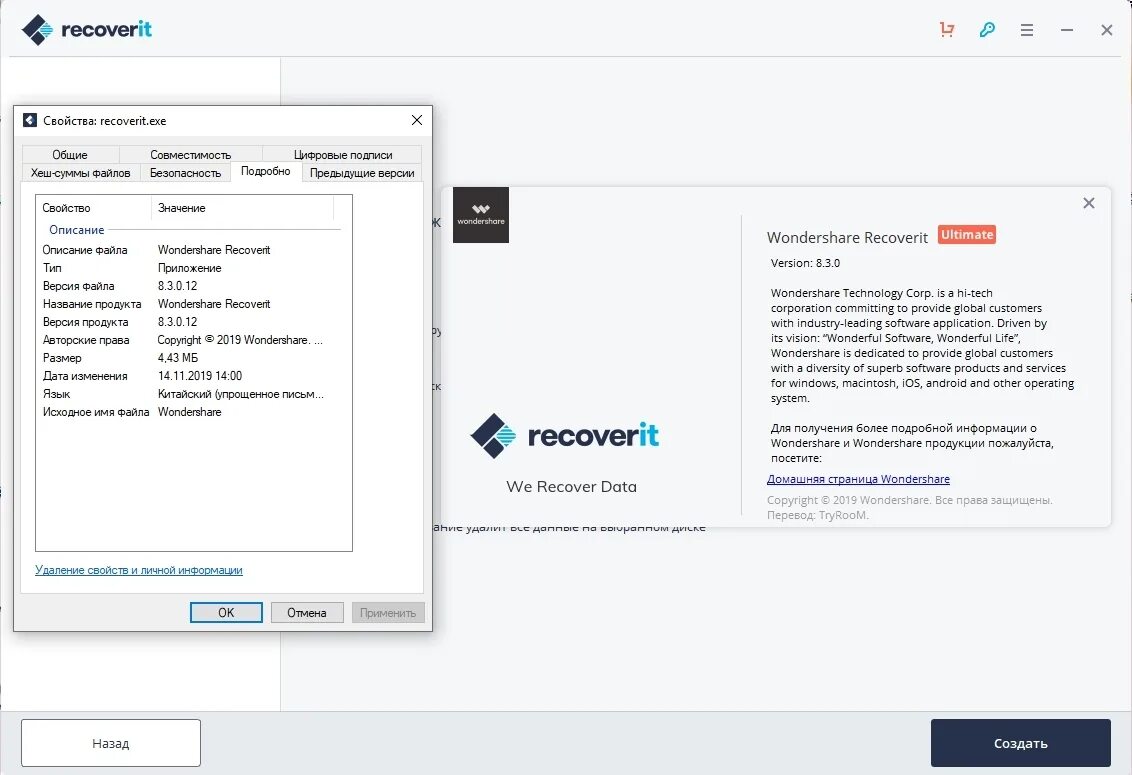Select the Авторские права row
This screenshot has height=775, width=1132.
coord(189,340)
